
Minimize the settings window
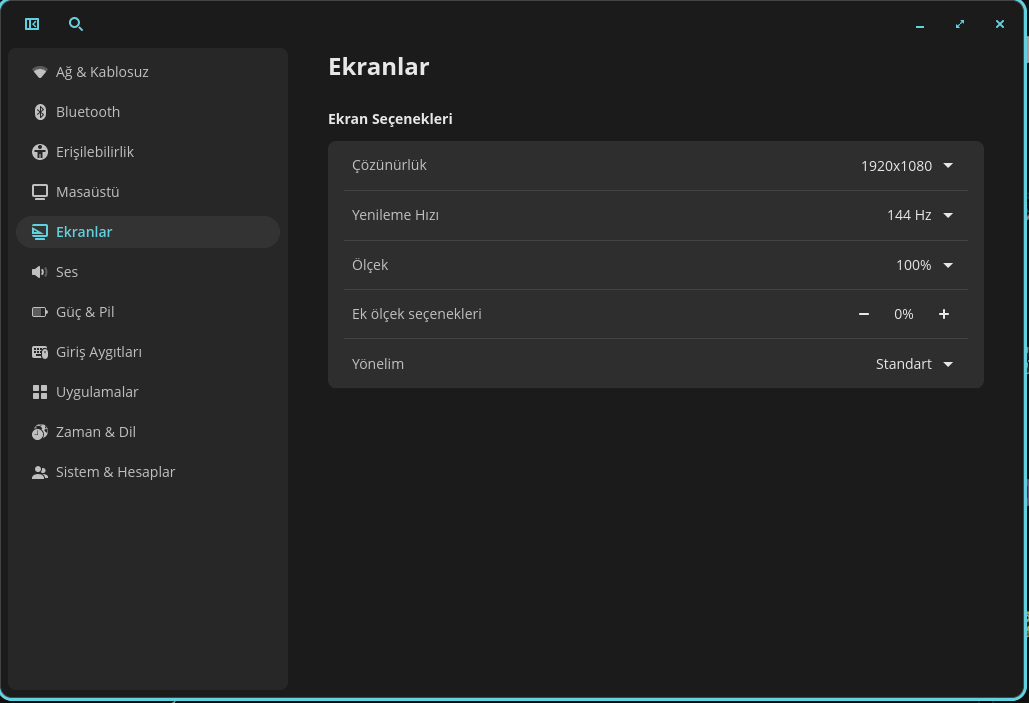(x=920, y=25)
